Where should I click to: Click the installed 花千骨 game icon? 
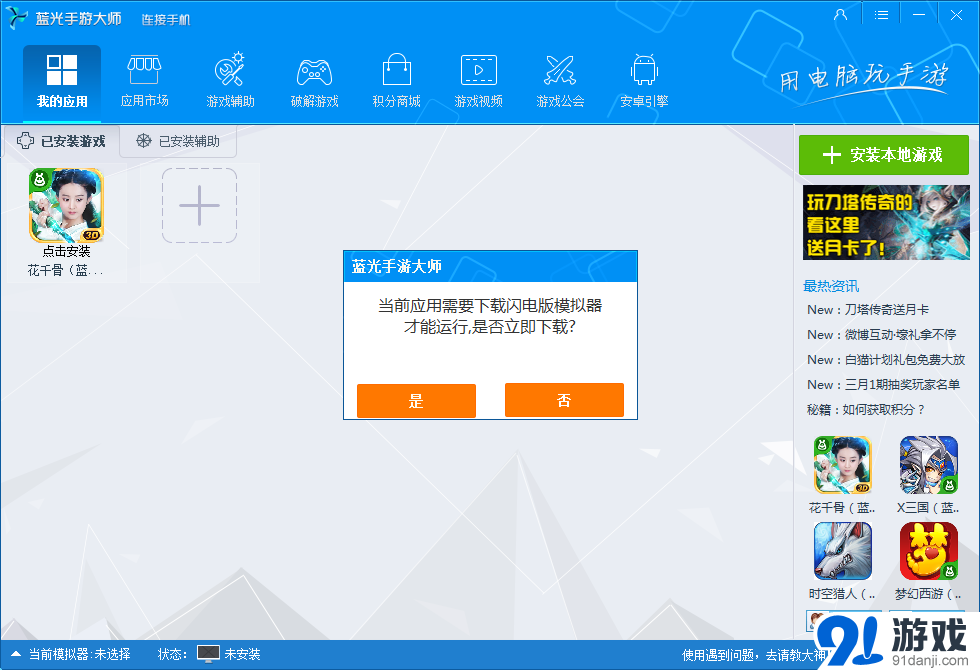66,205
